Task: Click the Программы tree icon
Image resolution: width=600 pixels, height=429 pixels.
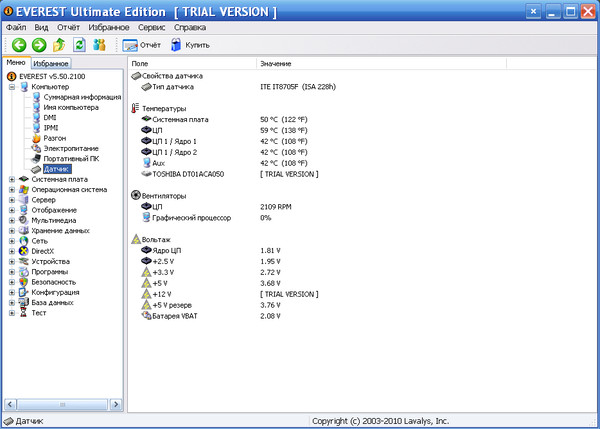Action: [x=24, y=272]
